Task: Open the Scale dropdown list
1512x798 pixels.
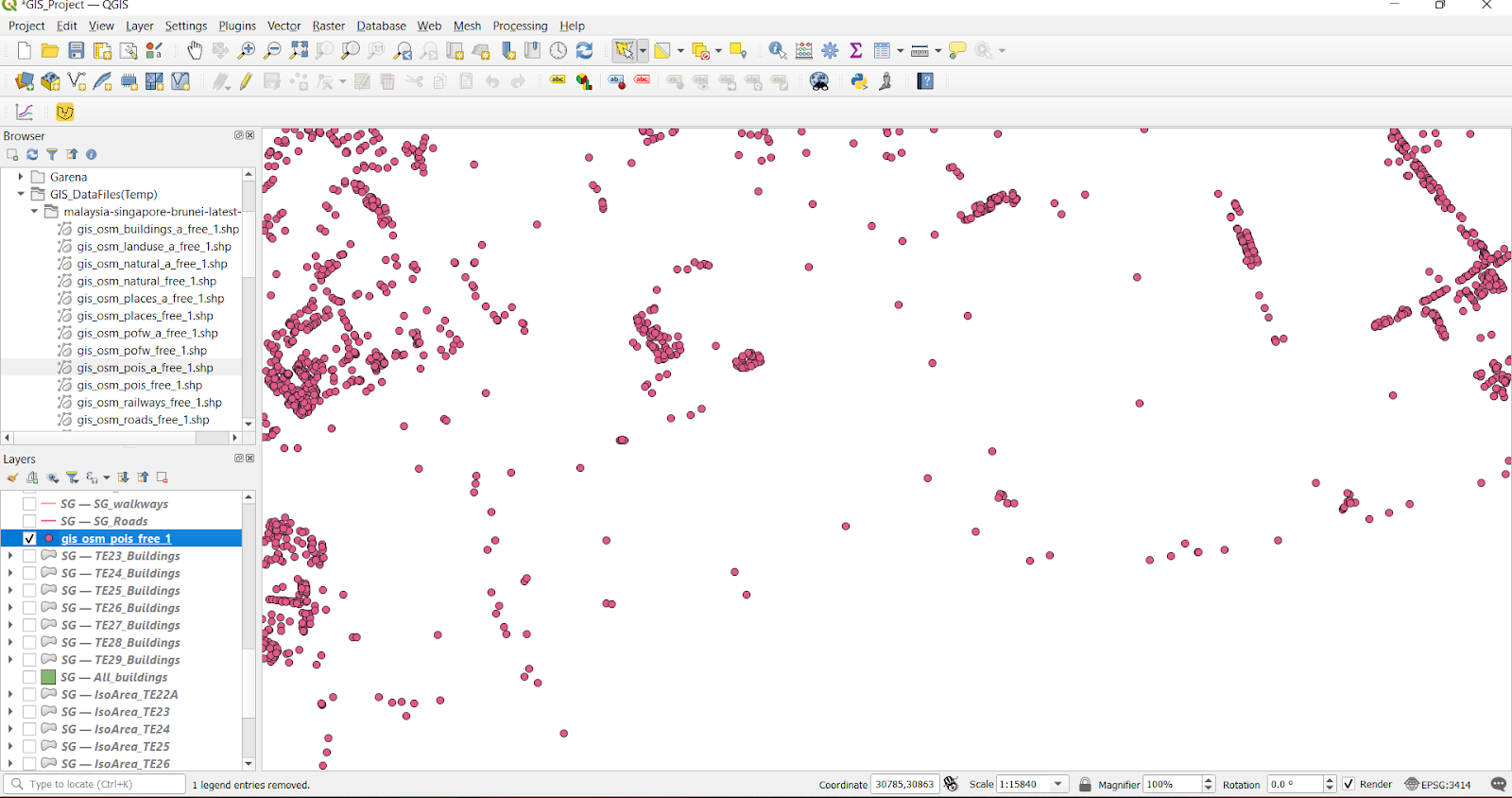Action: tap(1058, 784)
